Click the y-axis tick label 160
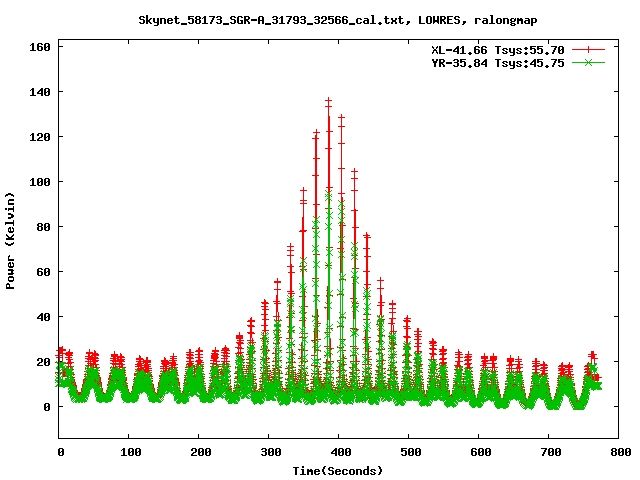Screen dimensions: 640x480 click(x=40, y=47)
